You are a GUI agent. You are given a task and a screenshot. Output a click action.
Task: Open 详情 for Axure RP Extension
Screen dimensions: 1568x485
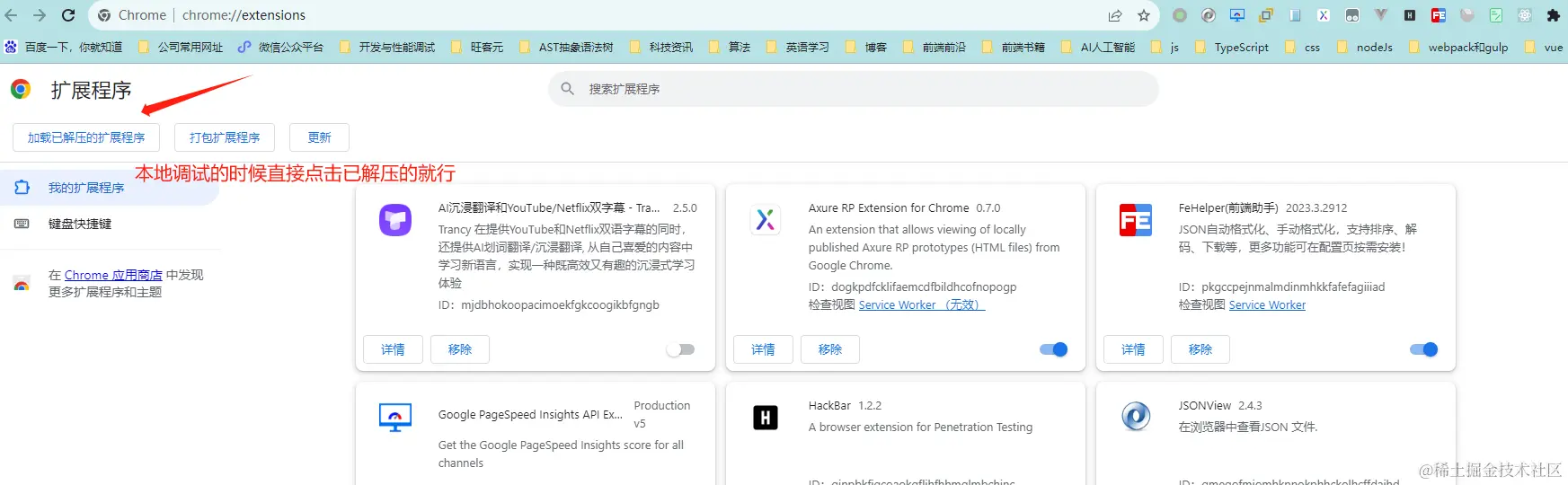763,349
